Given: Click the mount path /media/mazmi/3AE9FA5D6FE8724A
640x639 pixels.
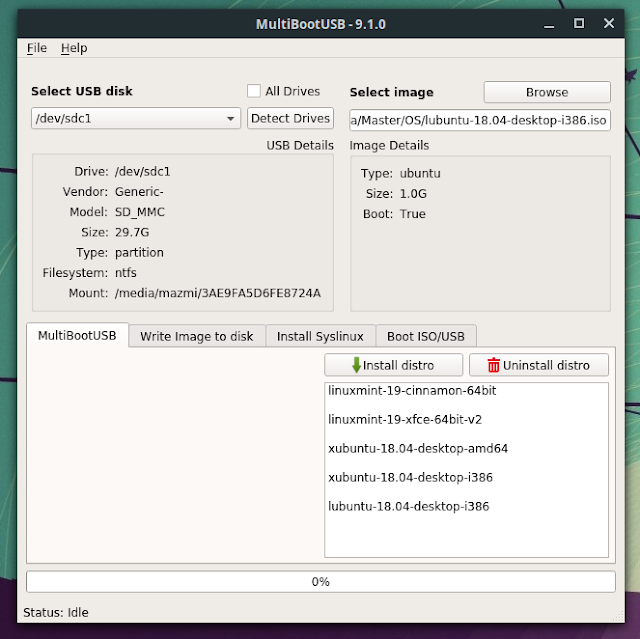Looking at the screenshot, I should click(x=218, y=293).
